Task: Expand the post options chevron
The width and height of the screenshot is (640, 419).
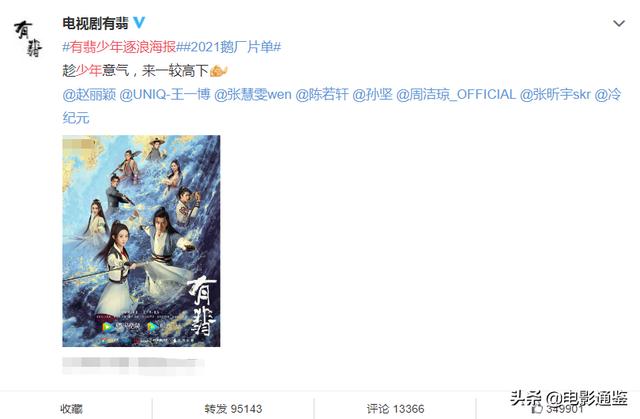Action: click(619, 23)
